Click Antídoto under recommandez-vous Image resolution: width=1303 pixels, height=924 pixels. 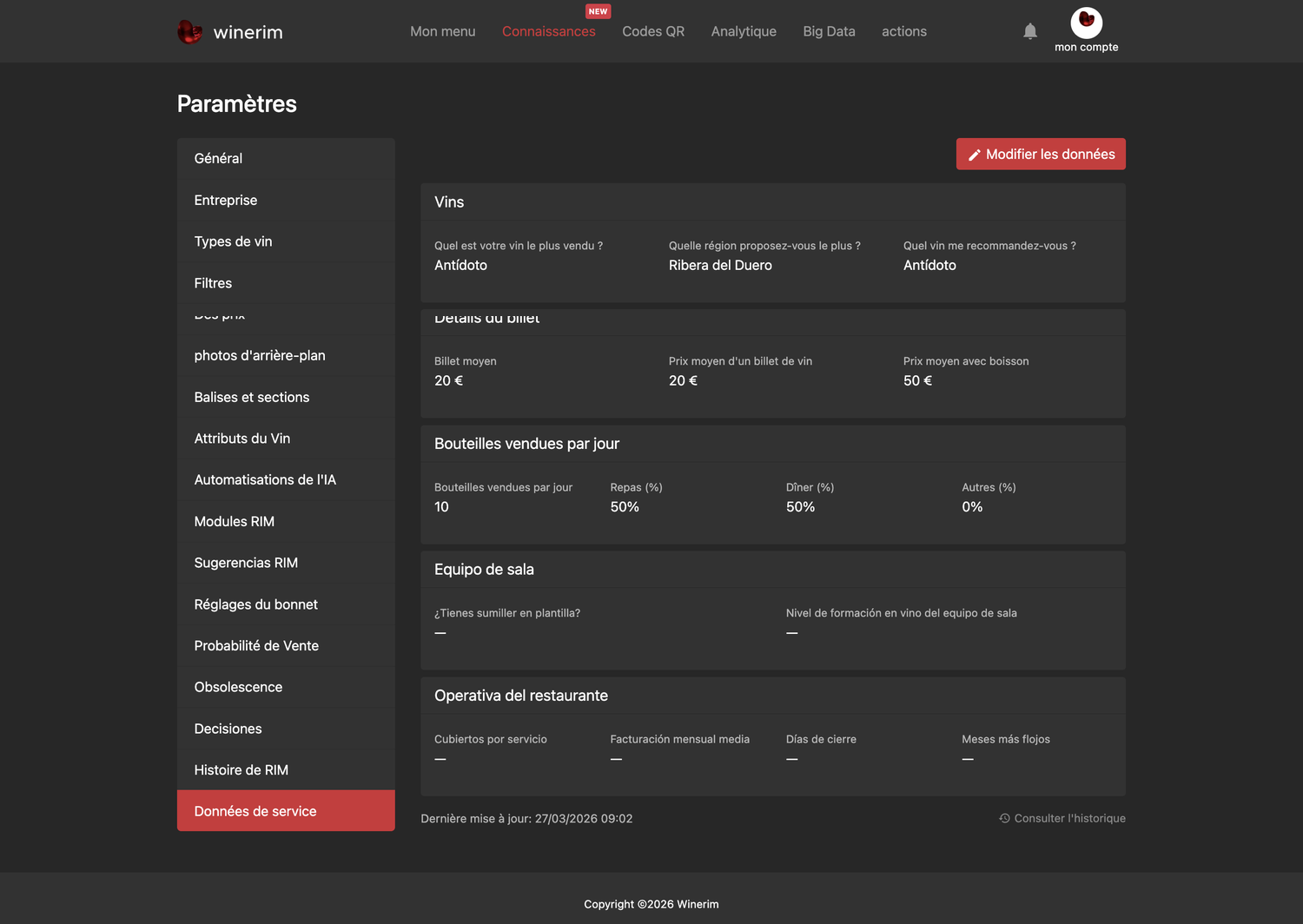[x=929, y=265]
